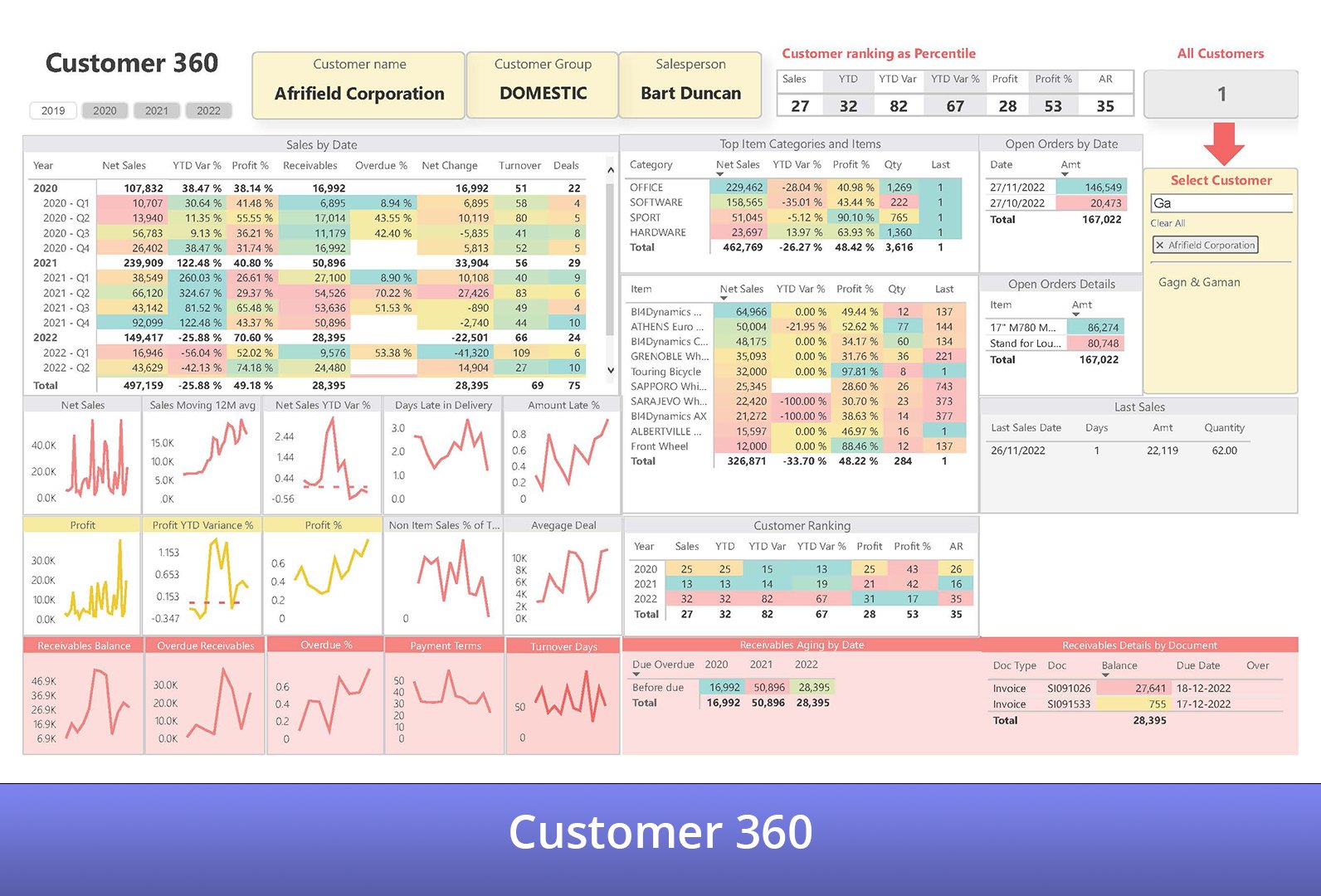The height and width of the screenshot is (896, 1321).
Task: Open the Payment Terms chart
Action: 445,695
